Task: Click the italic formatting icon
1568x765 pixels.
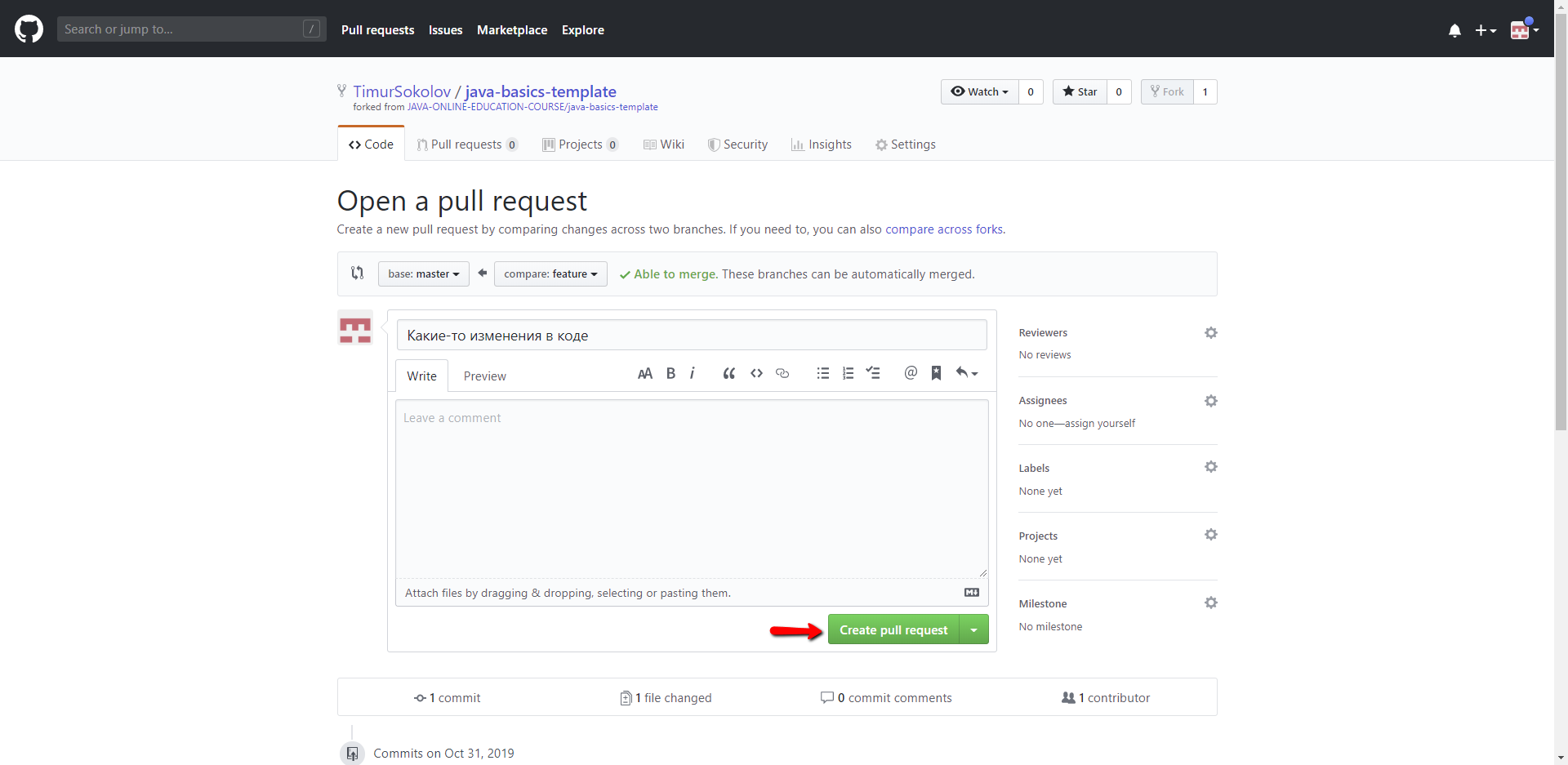Action: coord(693,373)
